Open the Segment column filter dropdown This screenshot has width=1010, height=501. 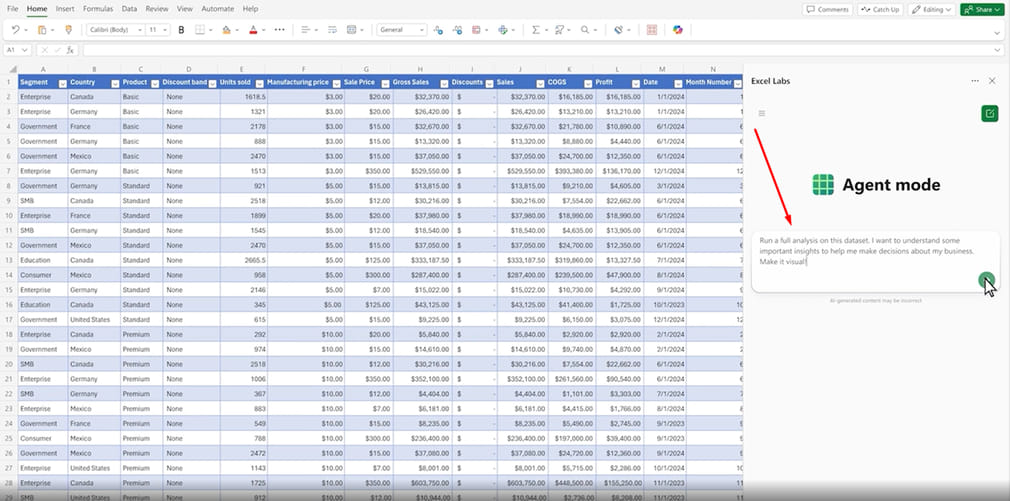[x=62, y=82]
